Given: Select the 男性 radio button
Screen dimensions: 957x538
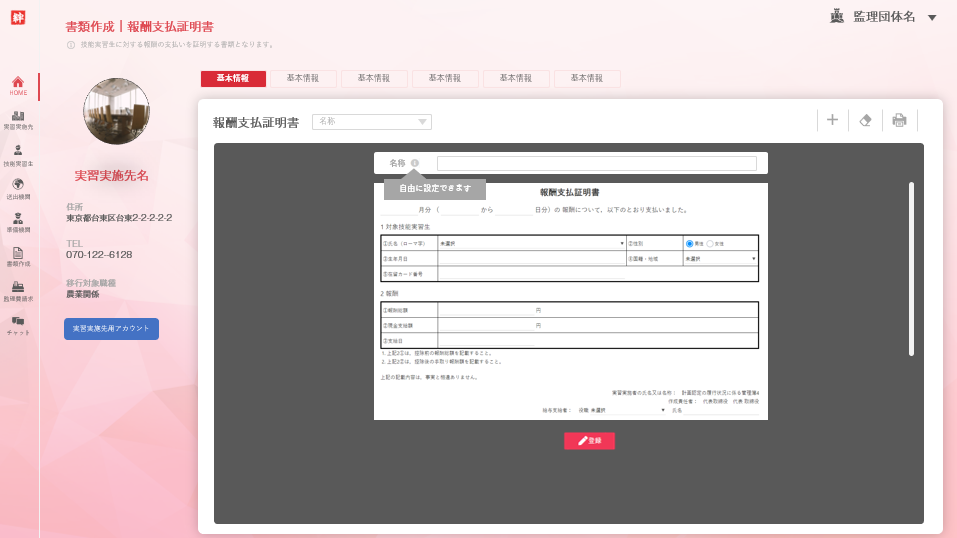Looking at the screenshot, I should pyautogui.click(x=689, y=243).
